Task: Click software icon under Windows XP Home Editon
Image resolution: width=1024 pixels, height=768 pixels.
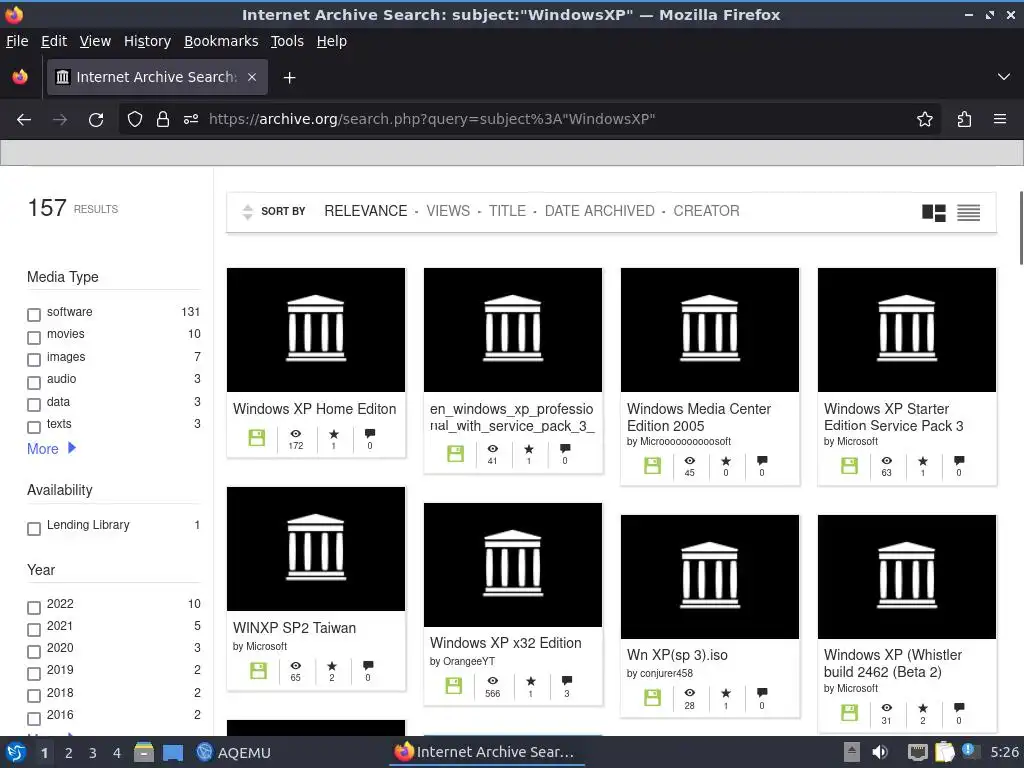Action: [257, 438]
